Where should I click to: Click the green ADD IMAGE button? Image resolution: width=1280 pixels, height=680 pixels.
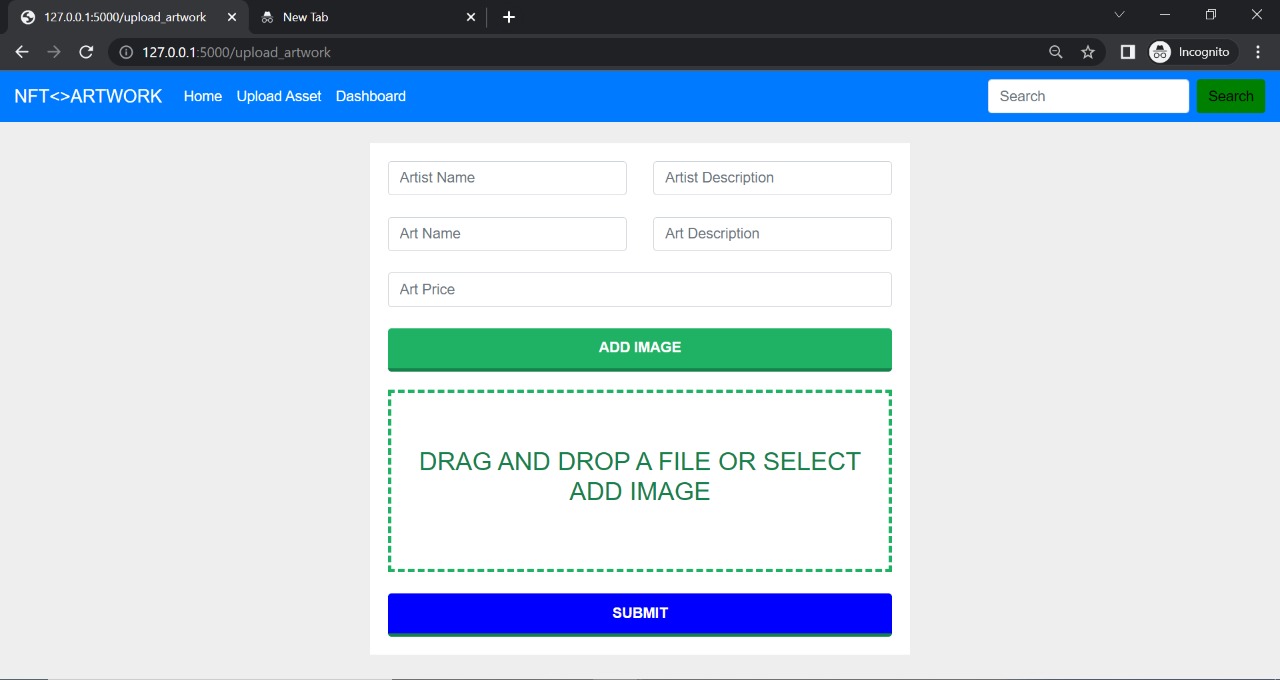640,349
